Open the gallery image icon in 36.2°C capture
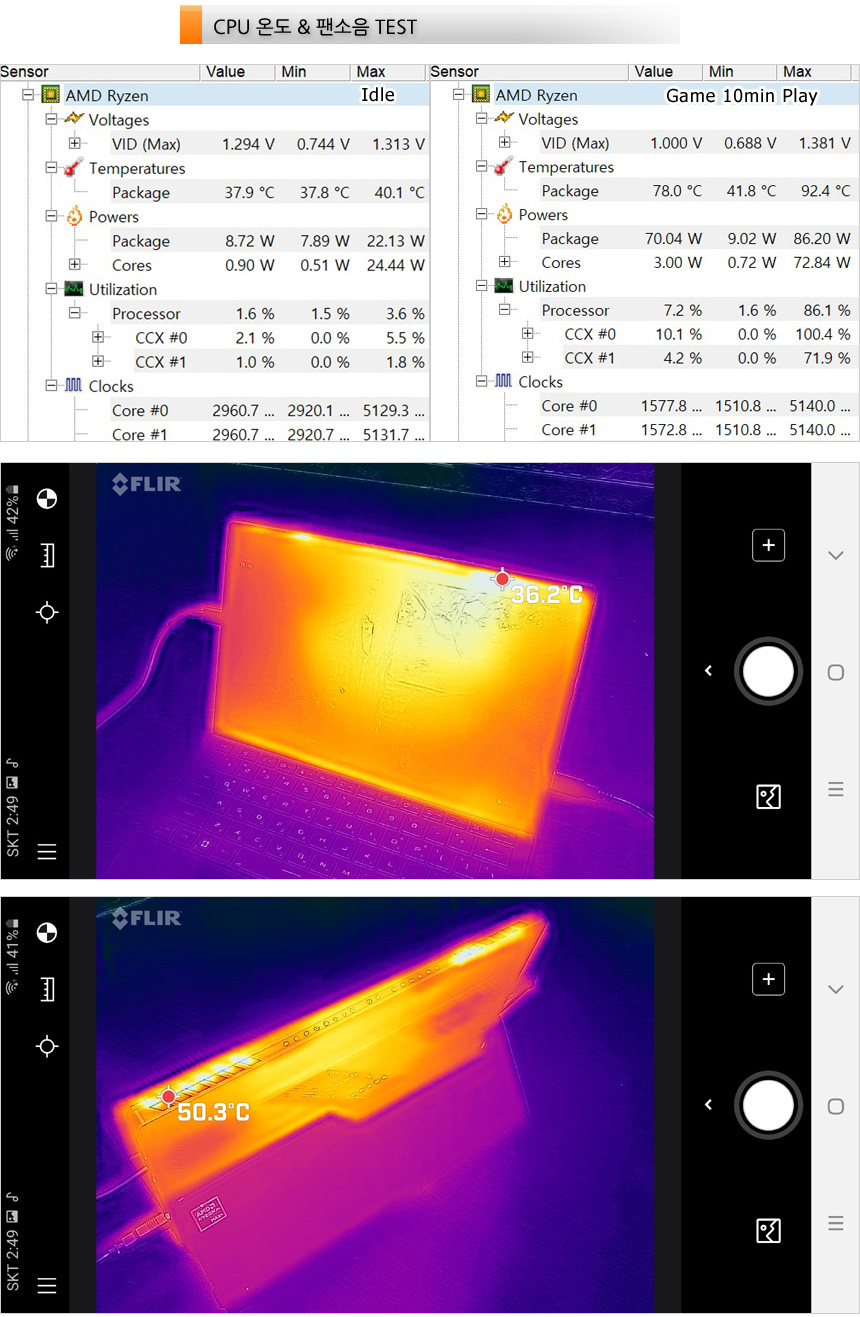This screenshot has width=860, height=1317. click(768, 797)
